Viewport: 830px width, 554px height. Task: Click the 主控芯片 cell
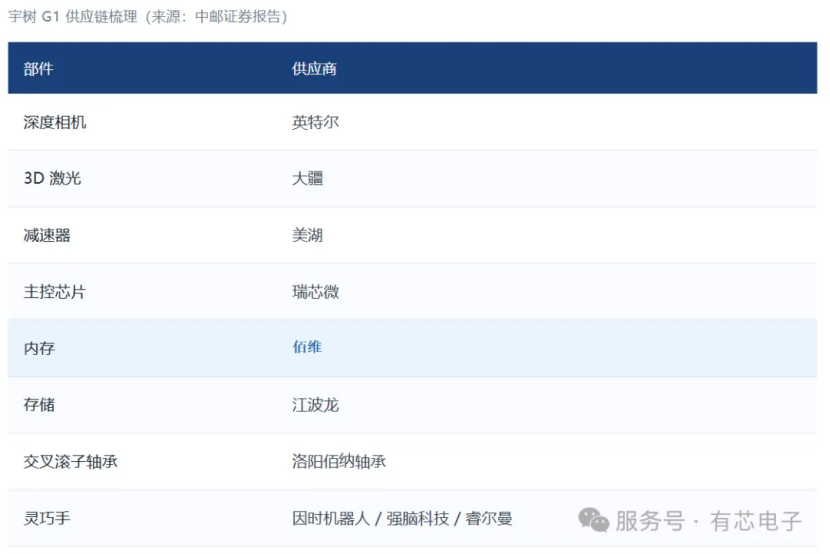pos(55,292)
